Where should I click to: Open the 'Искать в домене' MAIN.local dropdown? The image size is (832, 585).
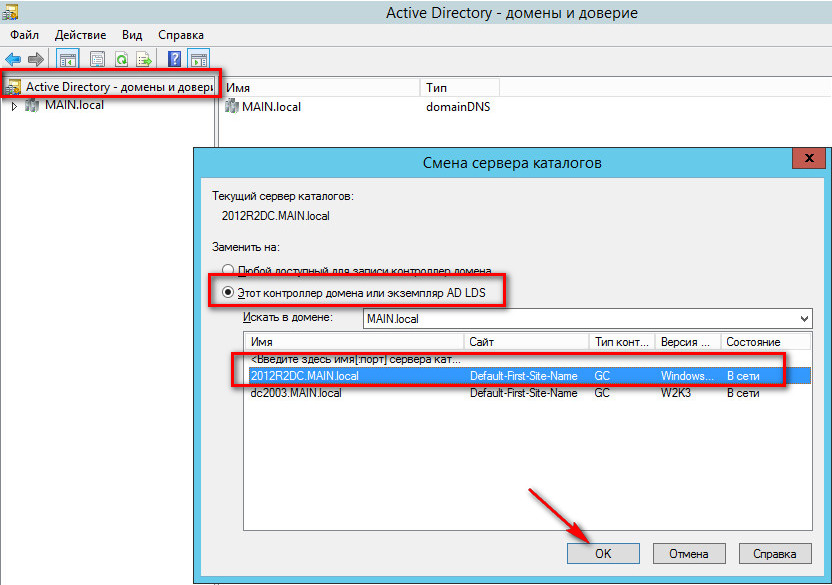tap(588, 319)
